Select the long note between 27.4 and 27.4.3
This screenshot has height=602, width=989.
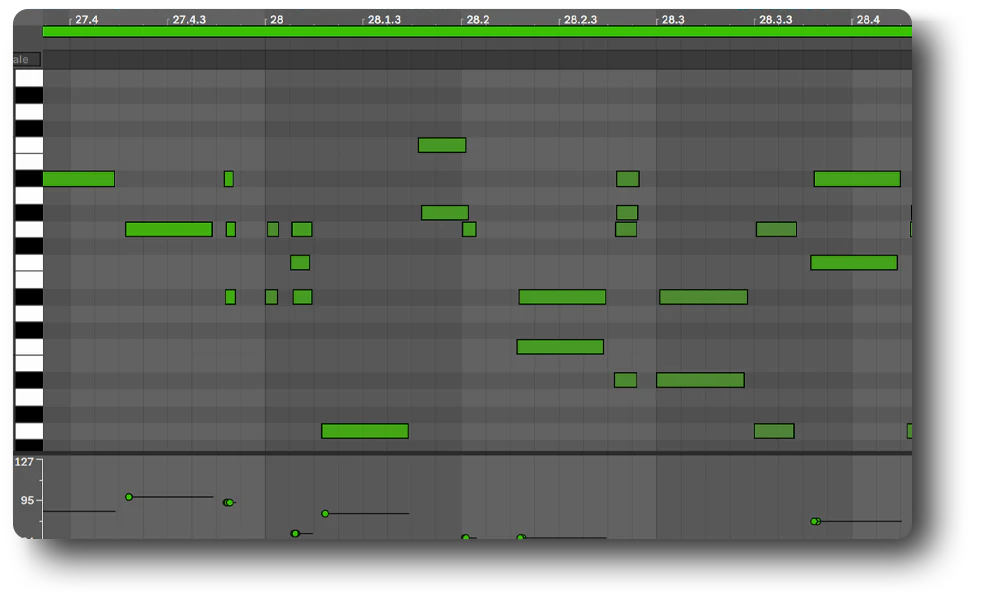click(x=169, y=229)
